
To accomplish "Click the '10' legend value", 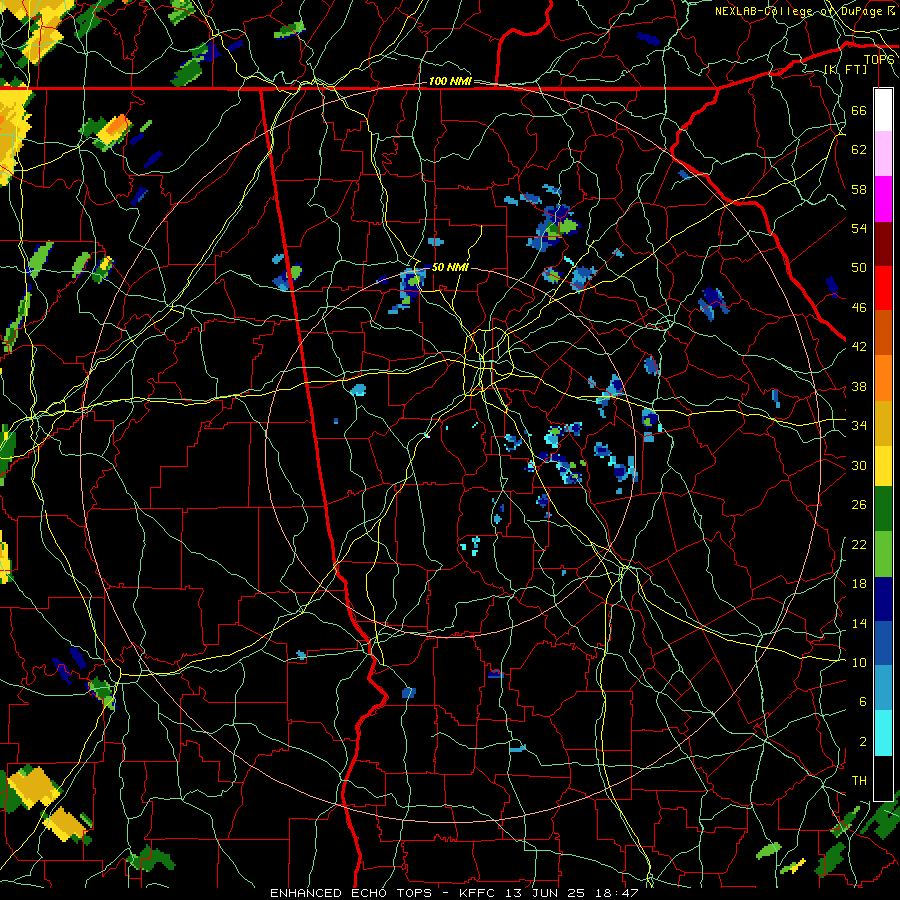I will tap(859, 662).
